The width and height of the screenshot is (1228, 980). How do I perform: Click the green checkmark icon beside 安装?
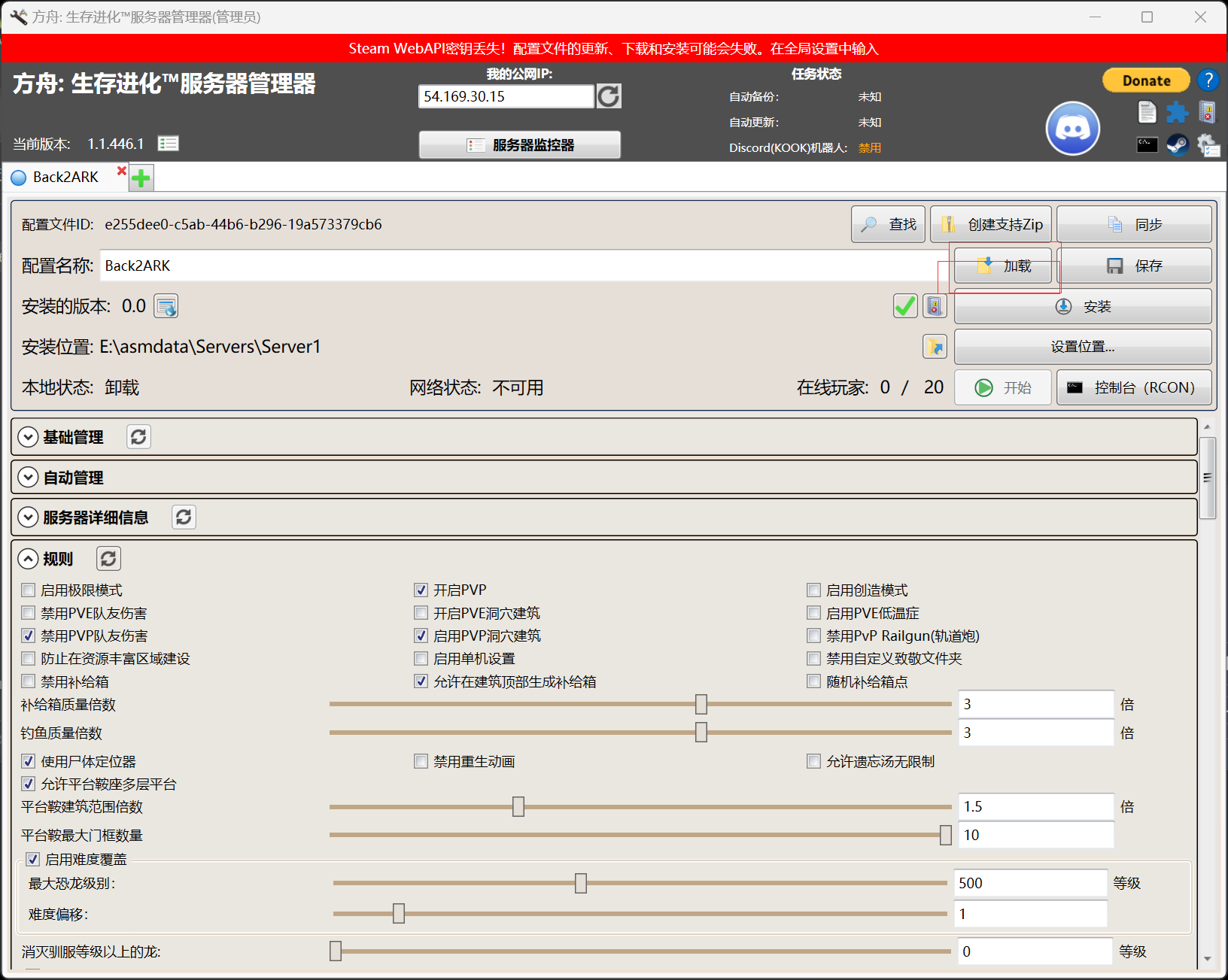click(905, 306)
